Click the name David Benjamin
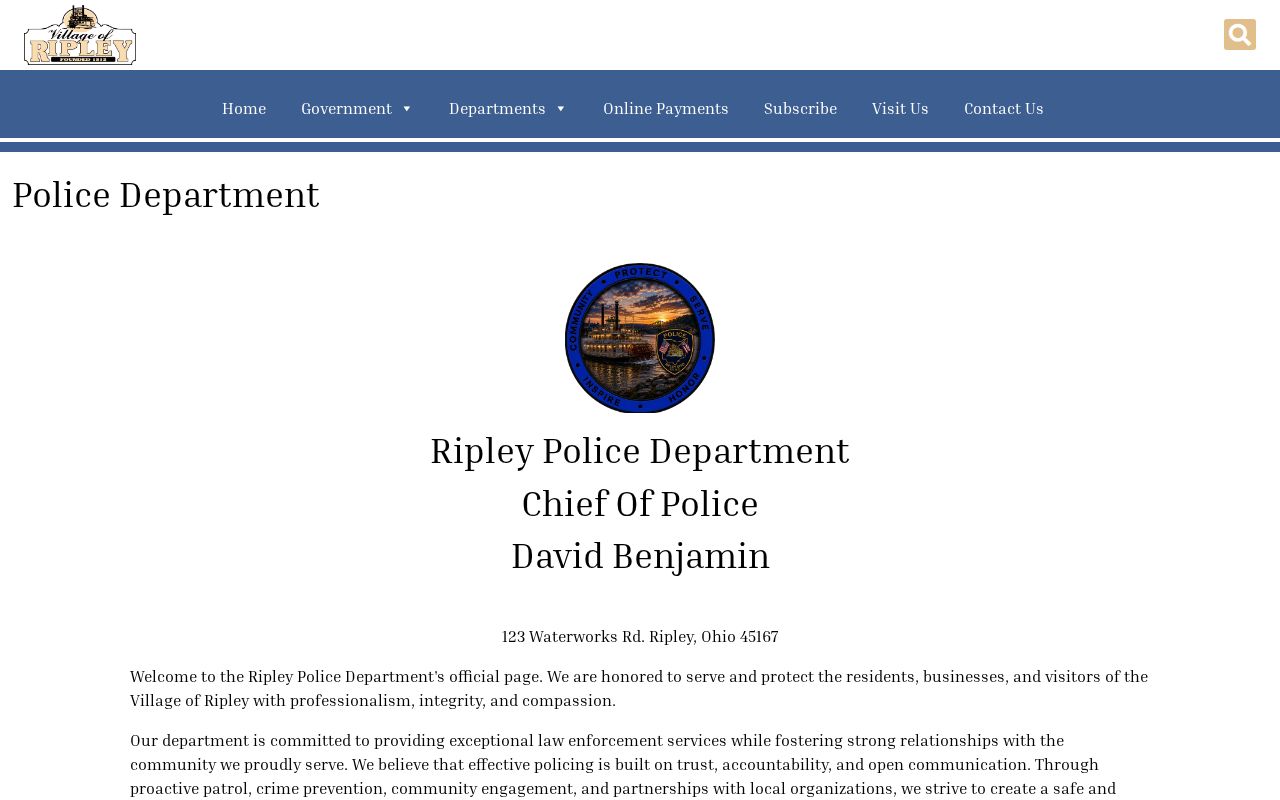Viewport: 1280px width, 800px height. pyautogui.click(x=640, y=555)
